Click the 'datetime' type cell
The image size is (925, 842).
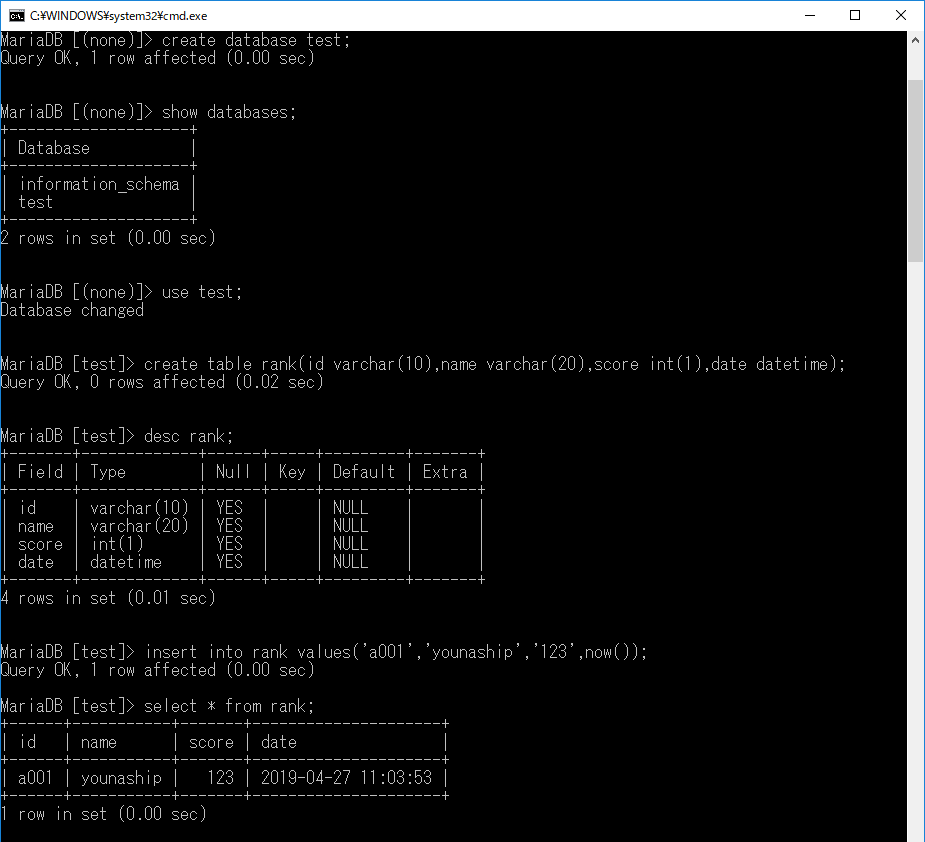126,562
